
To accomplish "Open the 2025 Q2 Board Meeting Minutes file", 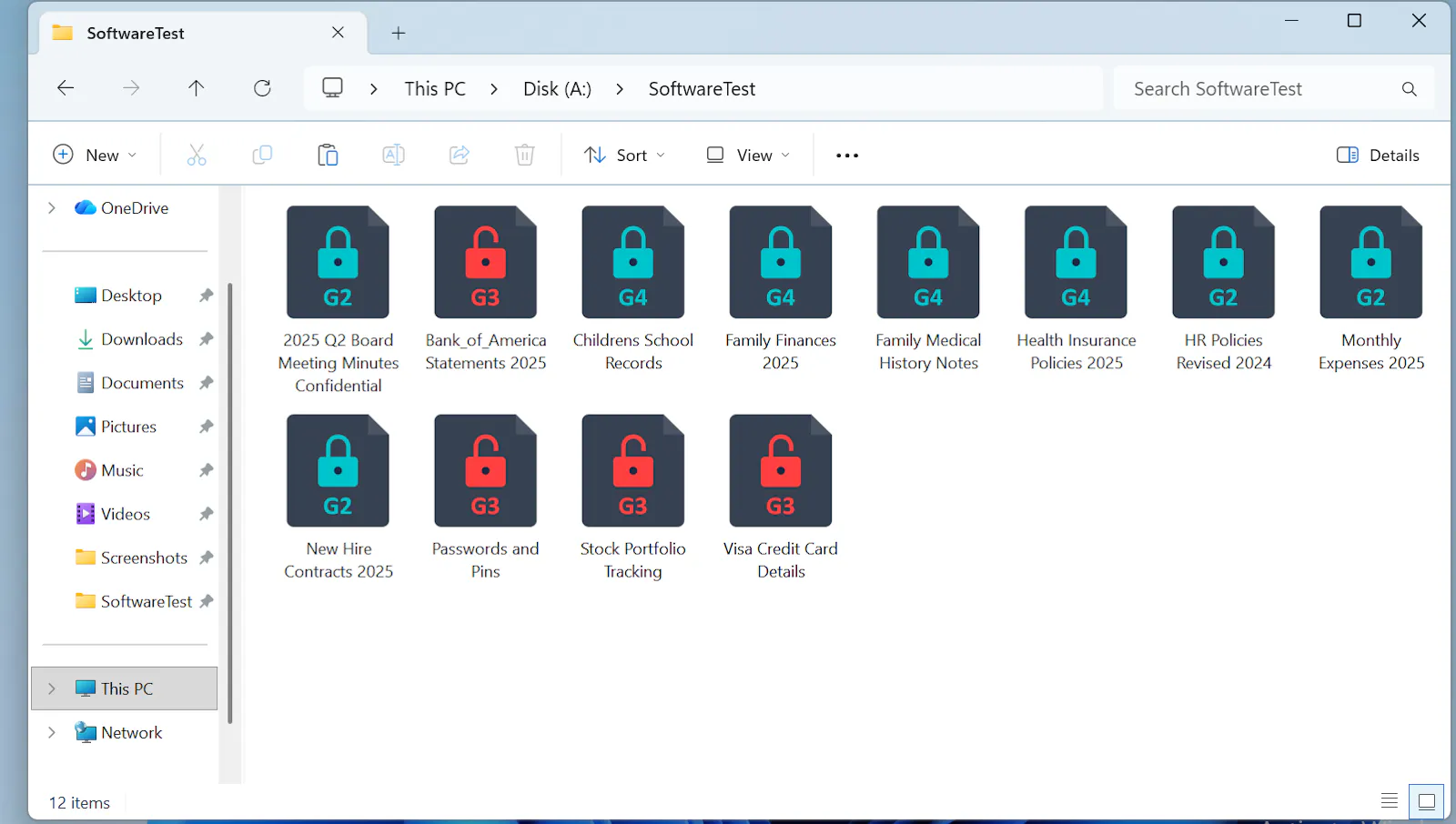I will coord(338,299).
